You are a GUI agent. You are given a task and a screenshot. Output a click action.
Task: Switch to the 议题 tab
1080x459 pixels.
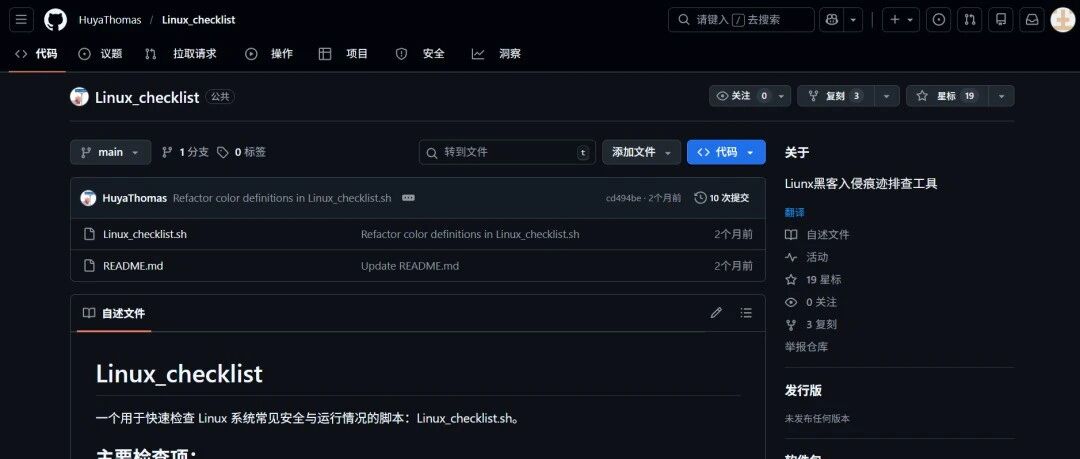(101, 54)
